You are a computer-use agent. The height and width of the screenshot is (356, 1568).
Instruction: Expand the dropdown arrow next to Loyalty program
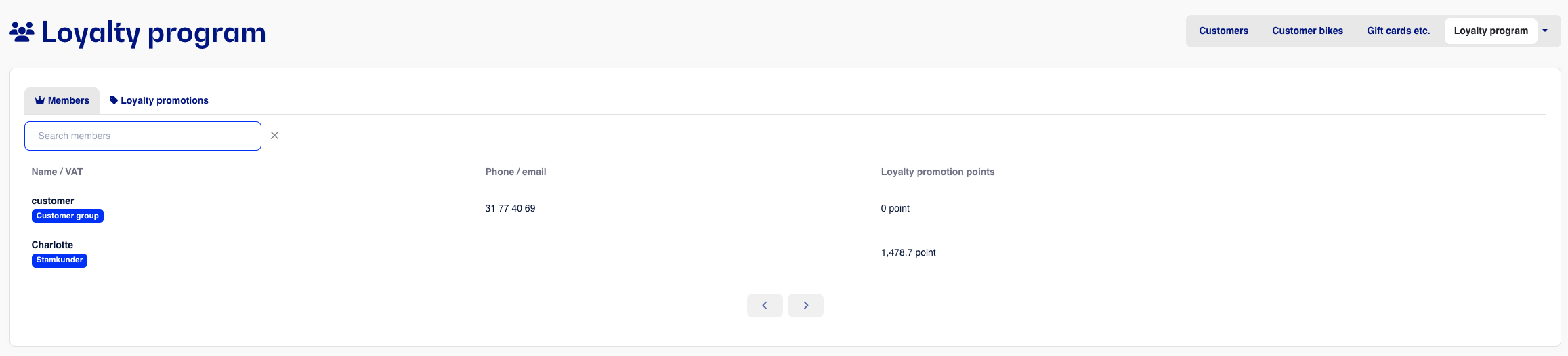click(x=1545, y=31)
